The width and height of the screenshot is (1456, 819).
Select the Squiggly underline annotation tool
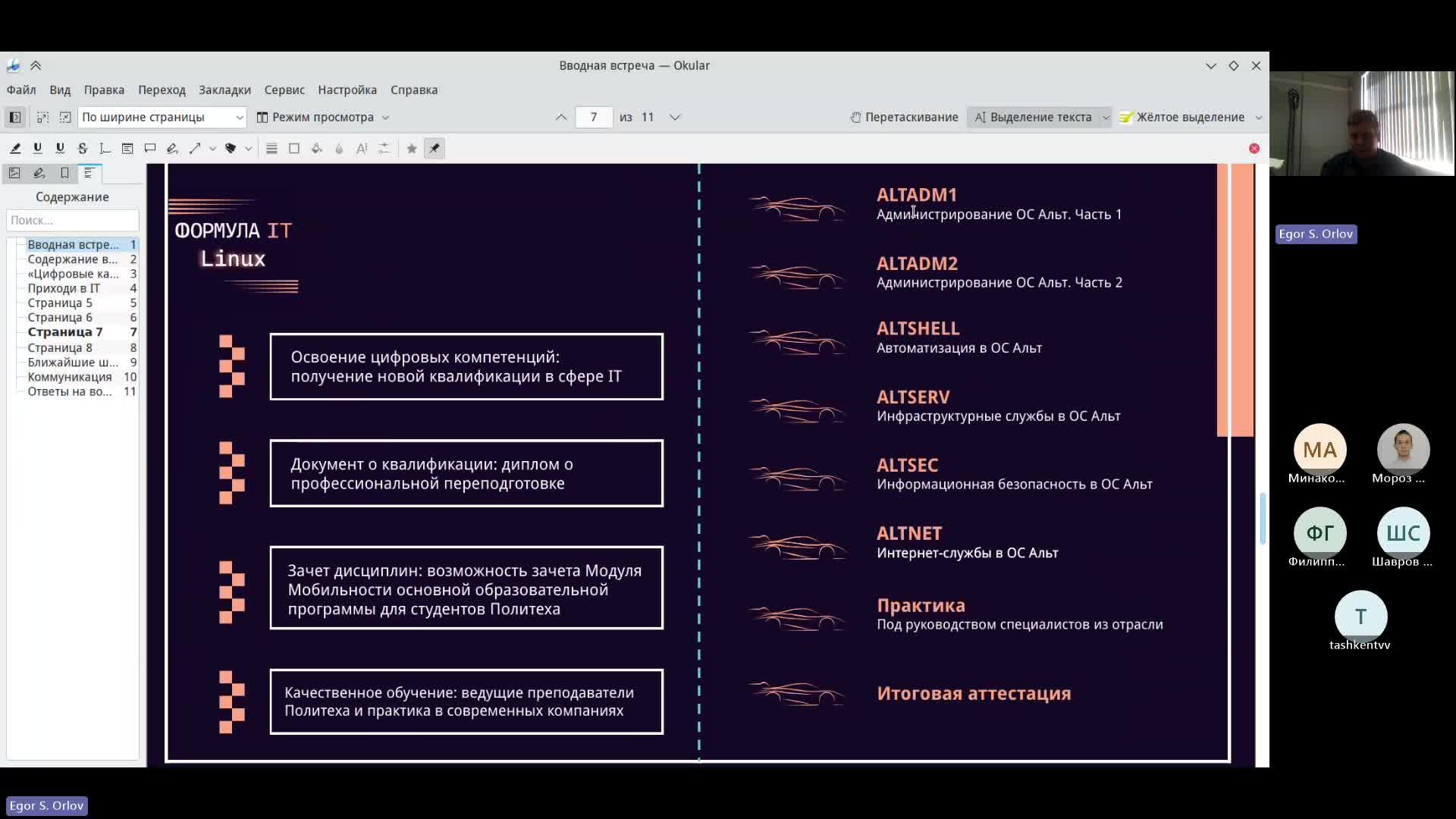pyautogui.click(x=60, y=149)
